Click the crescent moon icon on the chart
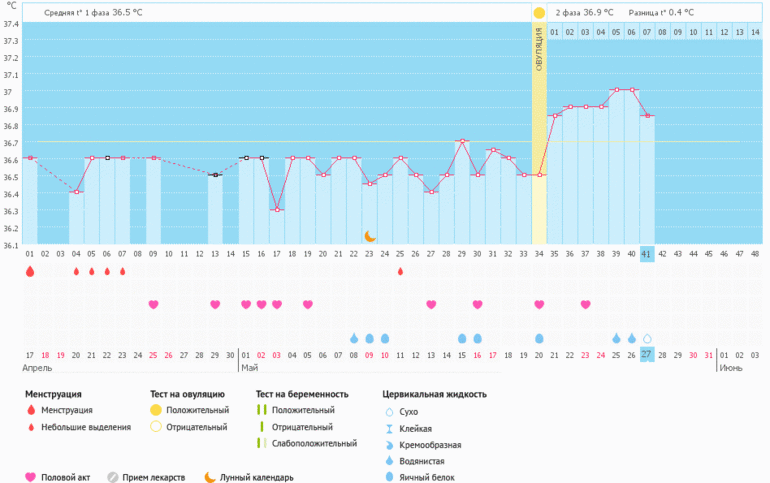The image size is (770, 483). coord(369,236)
